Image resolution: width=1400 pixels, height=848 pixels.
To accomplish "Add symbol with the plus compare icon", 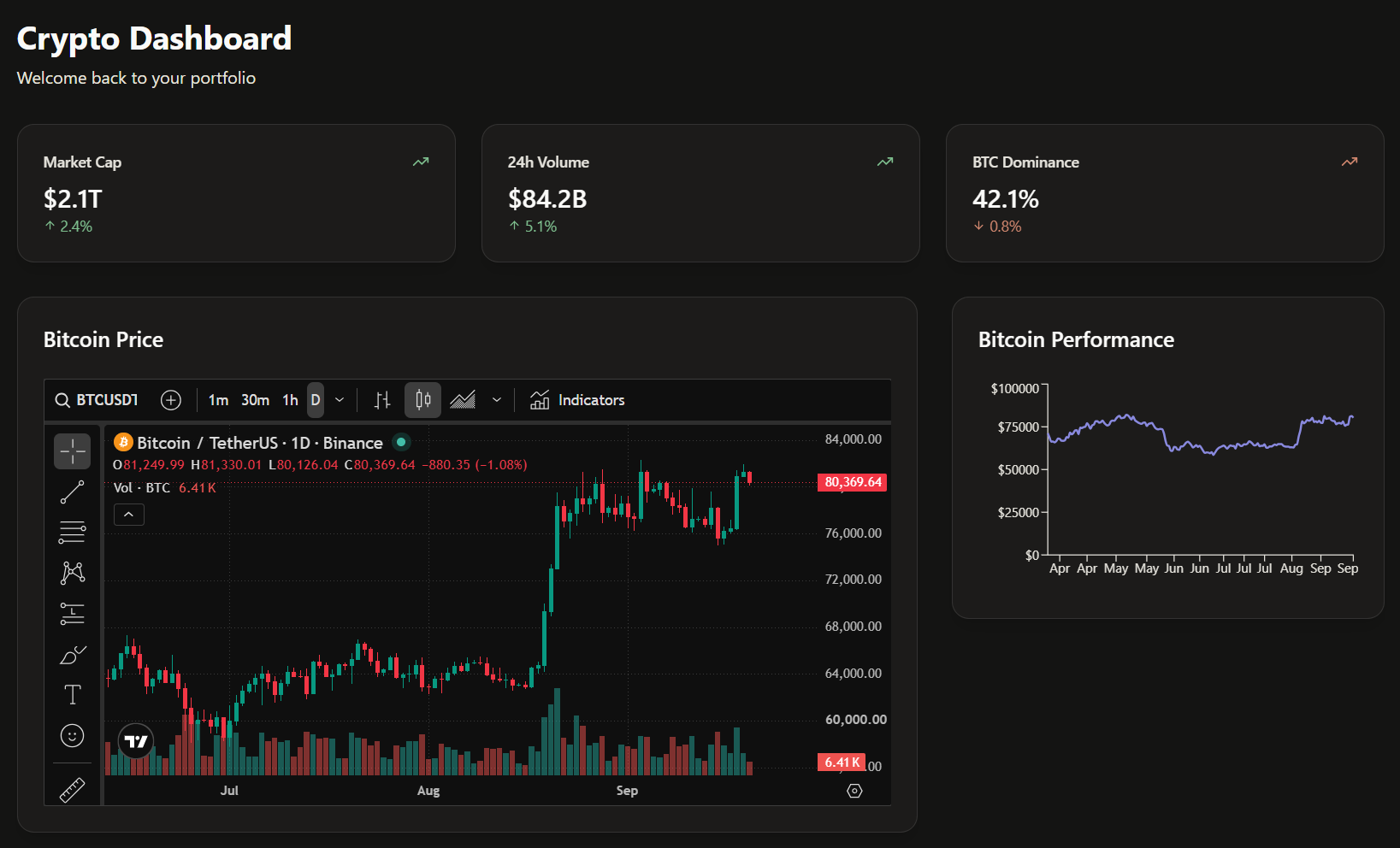I will (171, 400).
